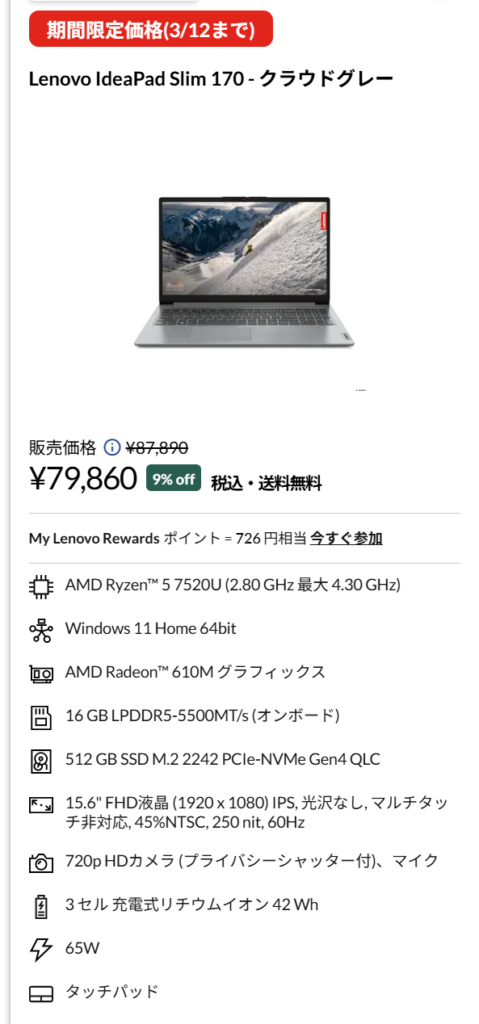Click the 9% off green badge
This screenshot has width=479, height=1024.
(173, 479)
